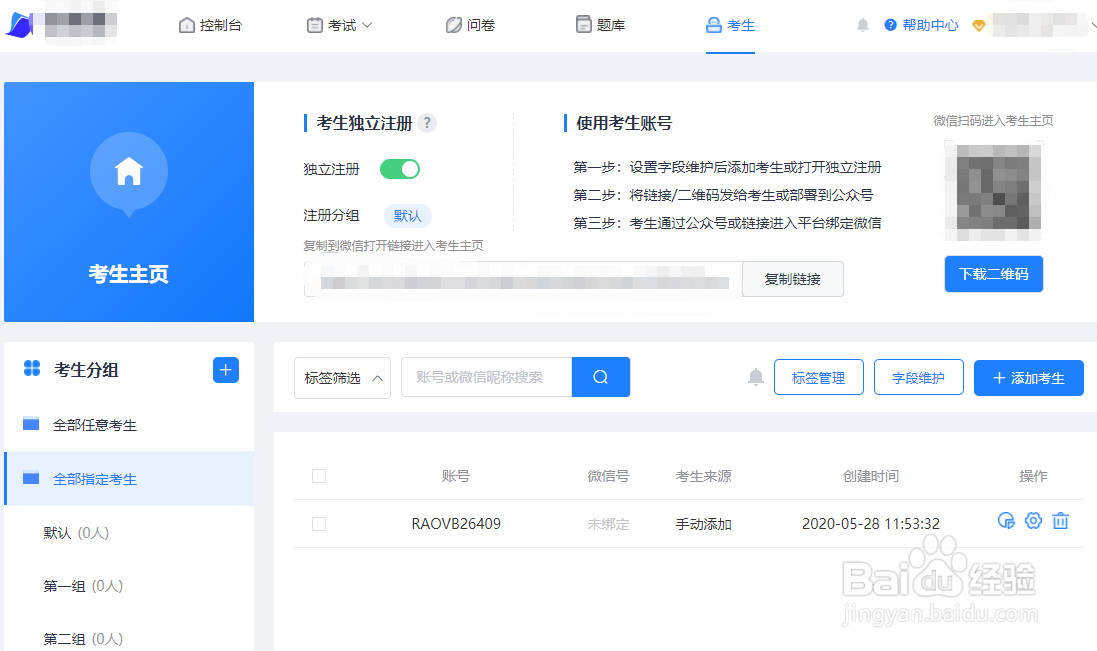Click the 账号或微信昵称搜索 input field

(x=486, y=377)
